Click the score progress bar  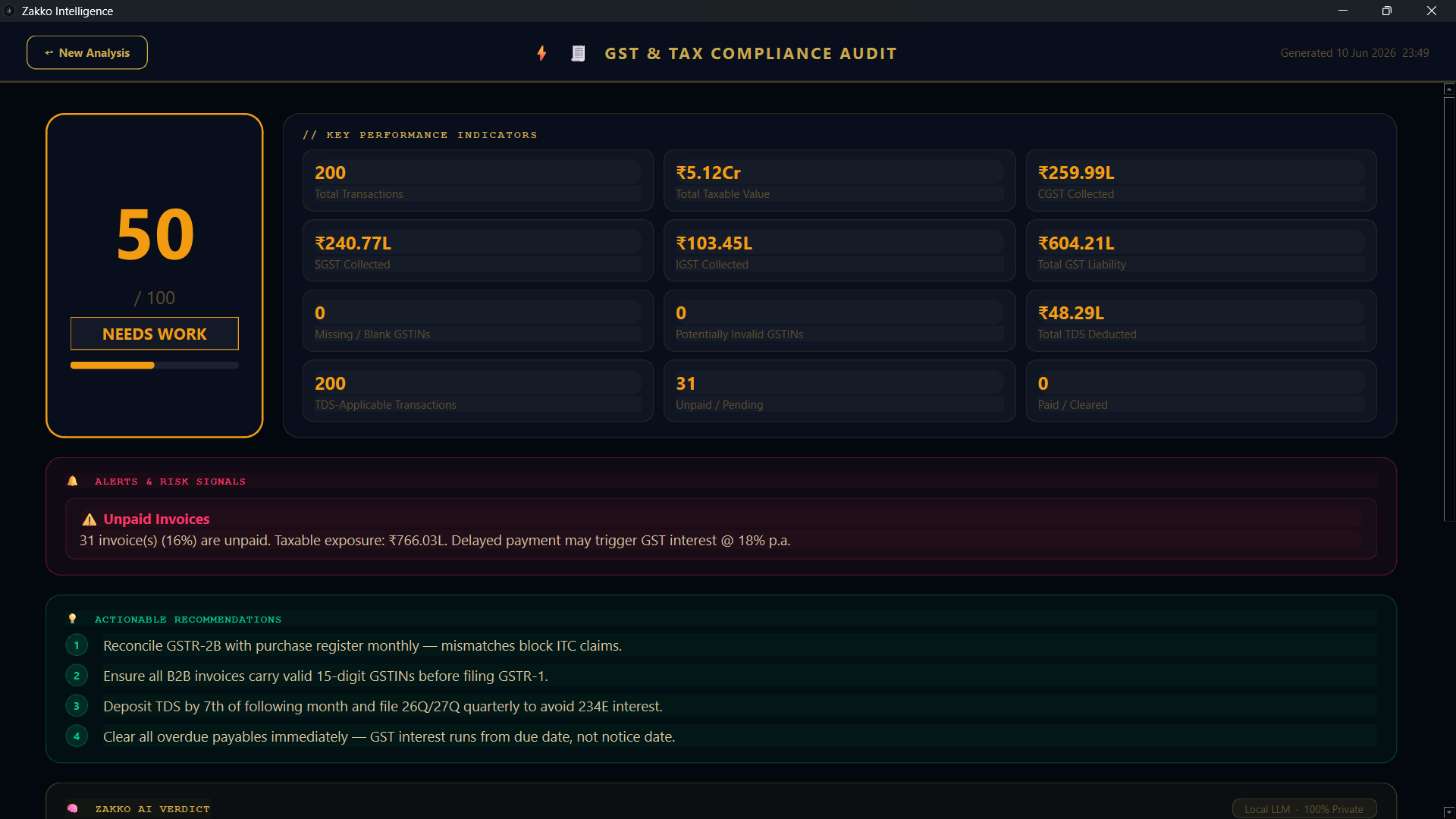(155, 366)
